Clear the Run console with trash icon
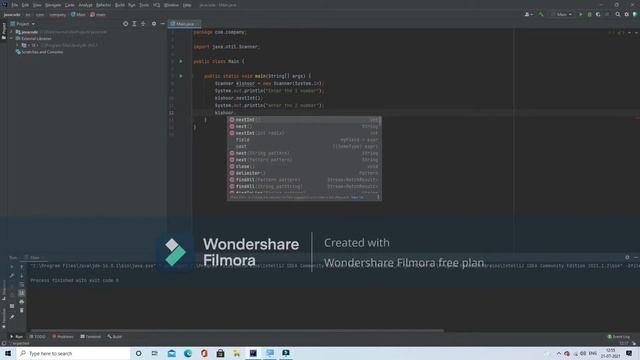Viewport: 640px width, 360px height. pos(22,310)
